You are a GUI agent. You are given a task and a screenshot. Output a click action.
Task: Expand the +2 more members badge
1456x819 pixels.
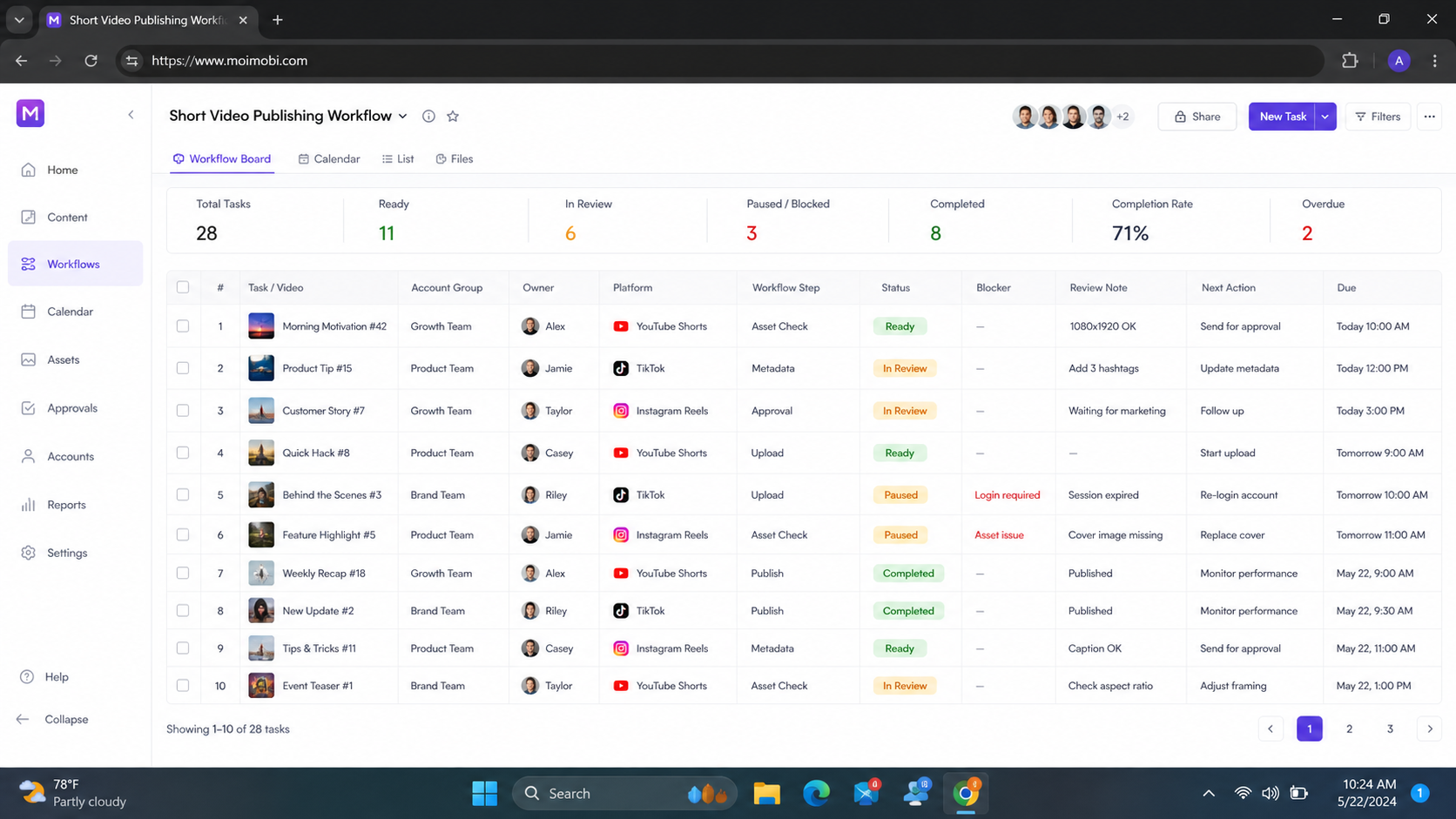pyautogui.click(x=1122, y=117)
